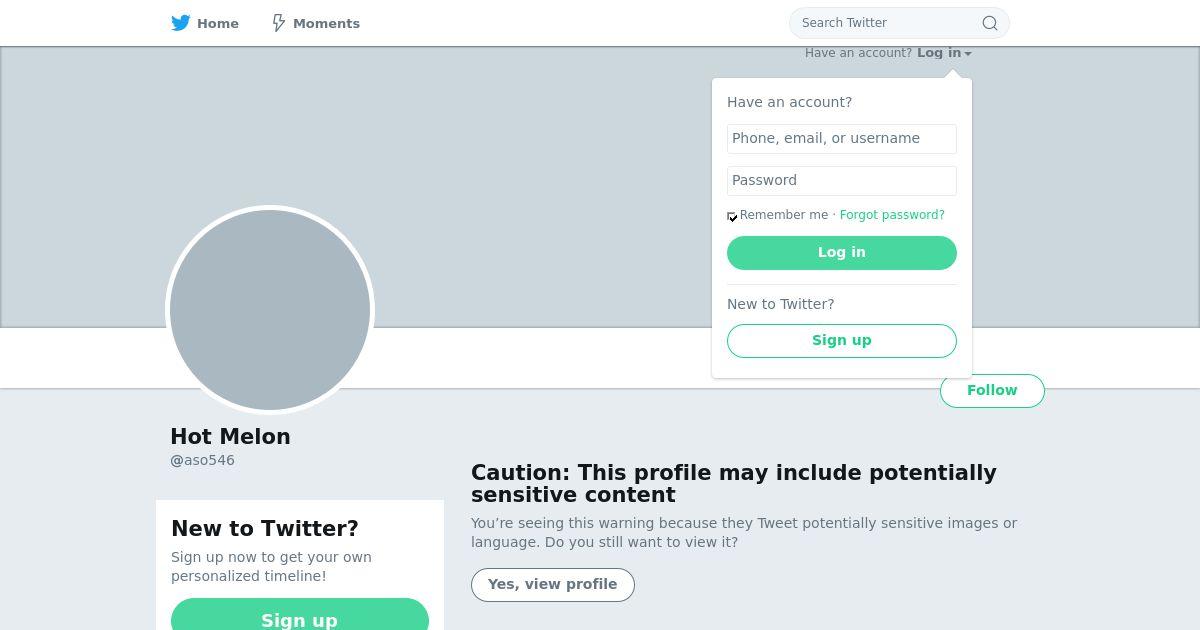Click the search magnifier icon

pyautogui.click(x=989, y=23)
